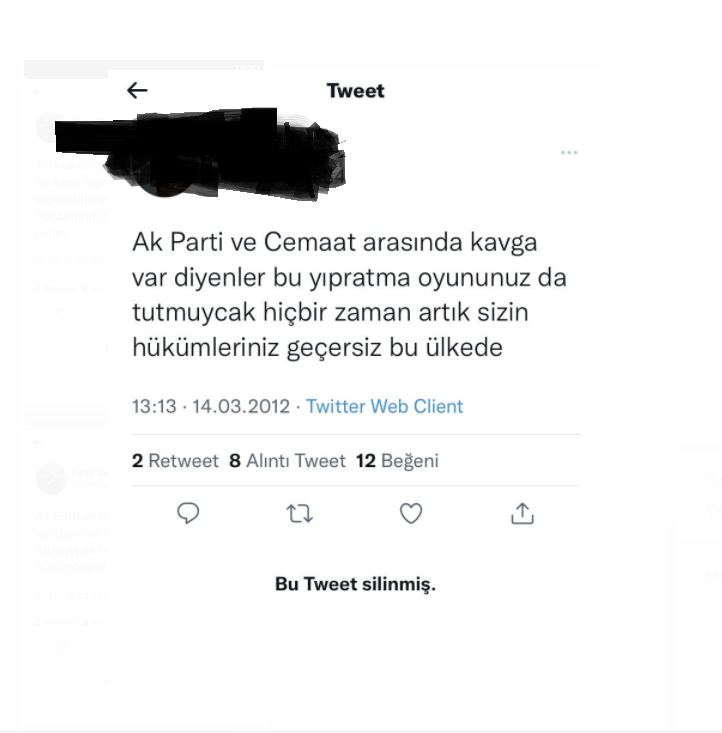View the 8 Alıntı Tweet list
Screen dimensions: 722x733
(287, 460)
